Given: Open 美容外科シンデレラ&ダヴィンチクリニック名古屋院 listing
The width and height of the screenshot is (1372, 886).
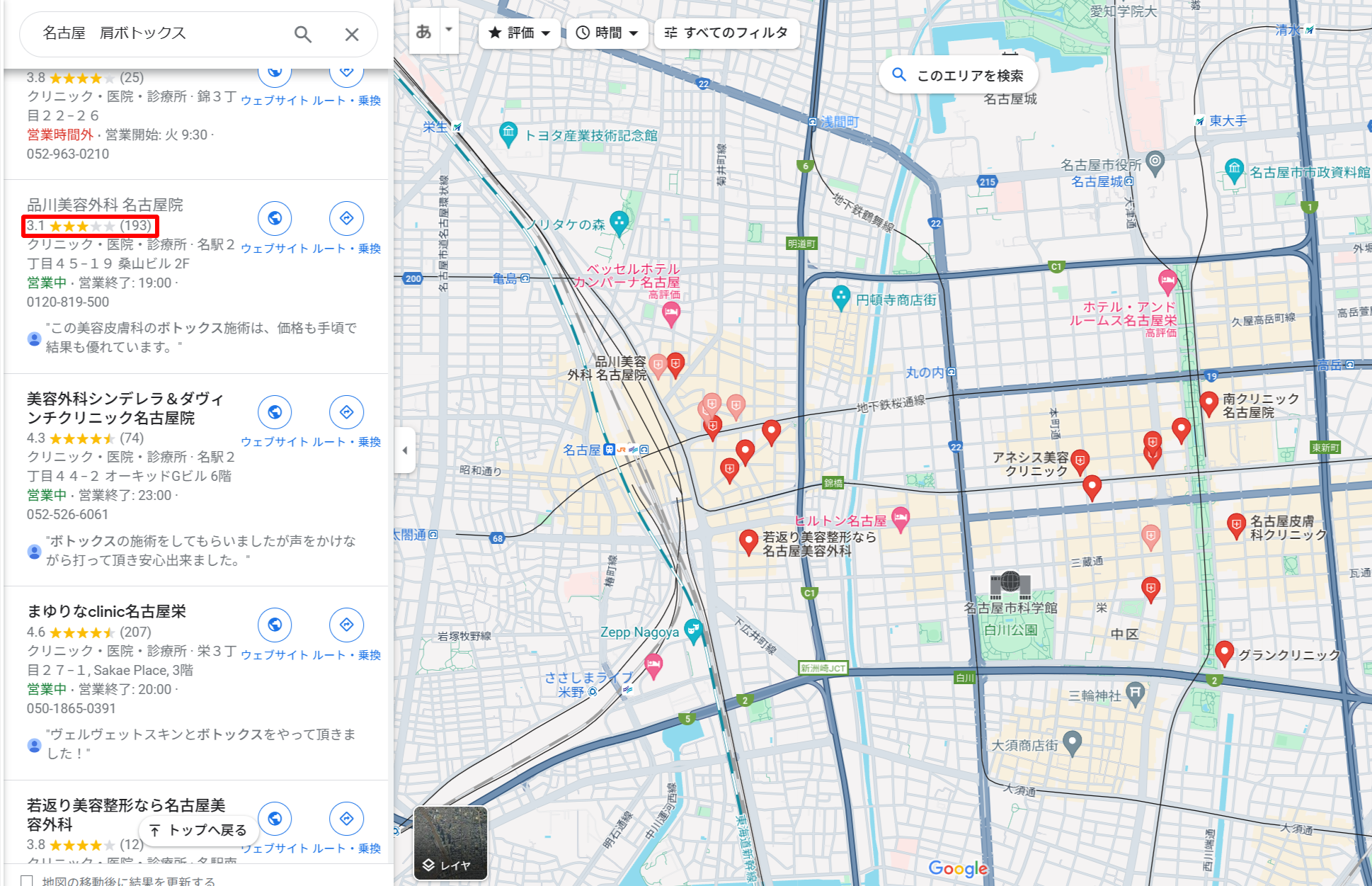Looking at the screenshot, I should click(125, 409).
